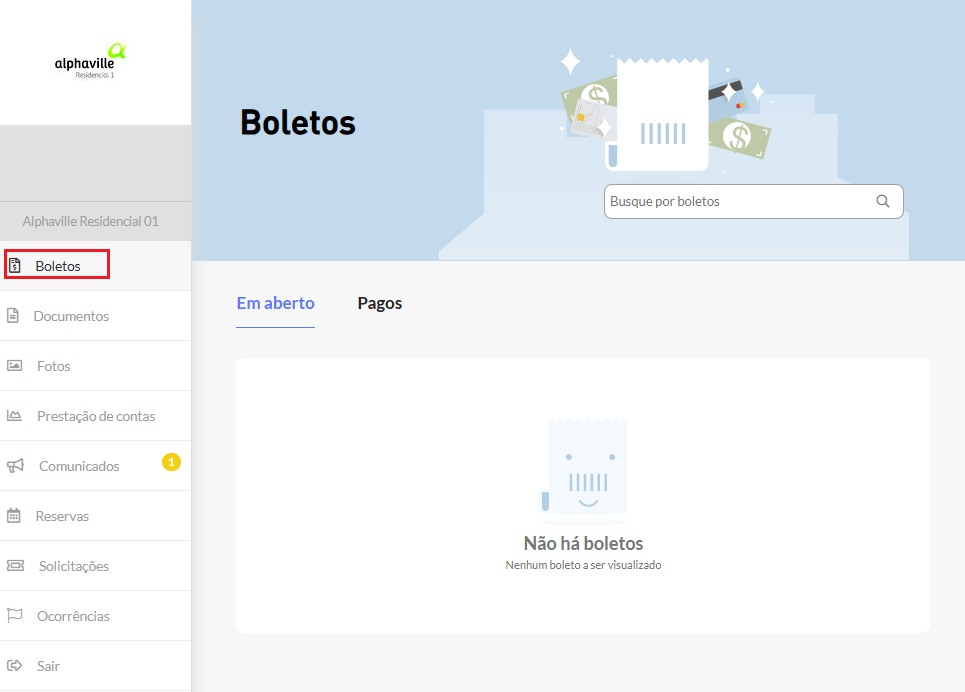Image resolution: width=965 pixels, height=692 pixels.
Task: Focus the Busque por boletos search field
Action: coord(738,201)
